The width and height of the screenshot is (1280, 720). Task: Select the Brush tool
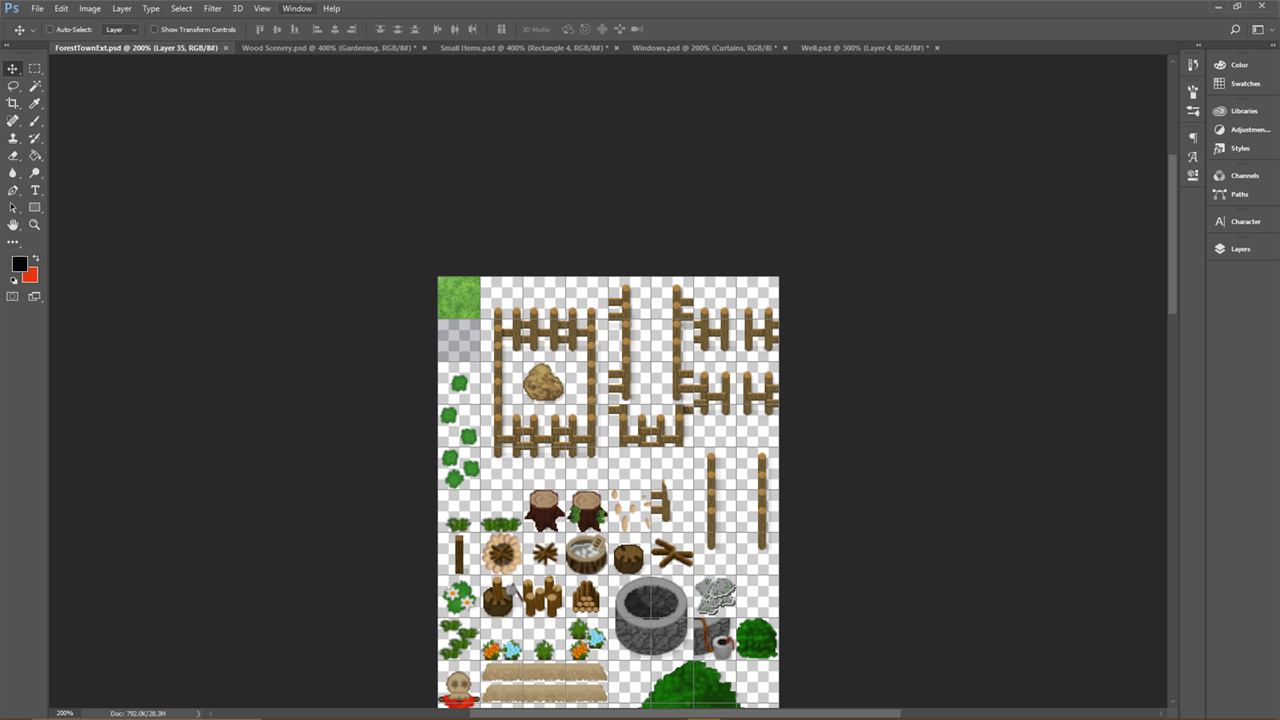[35, 121]
